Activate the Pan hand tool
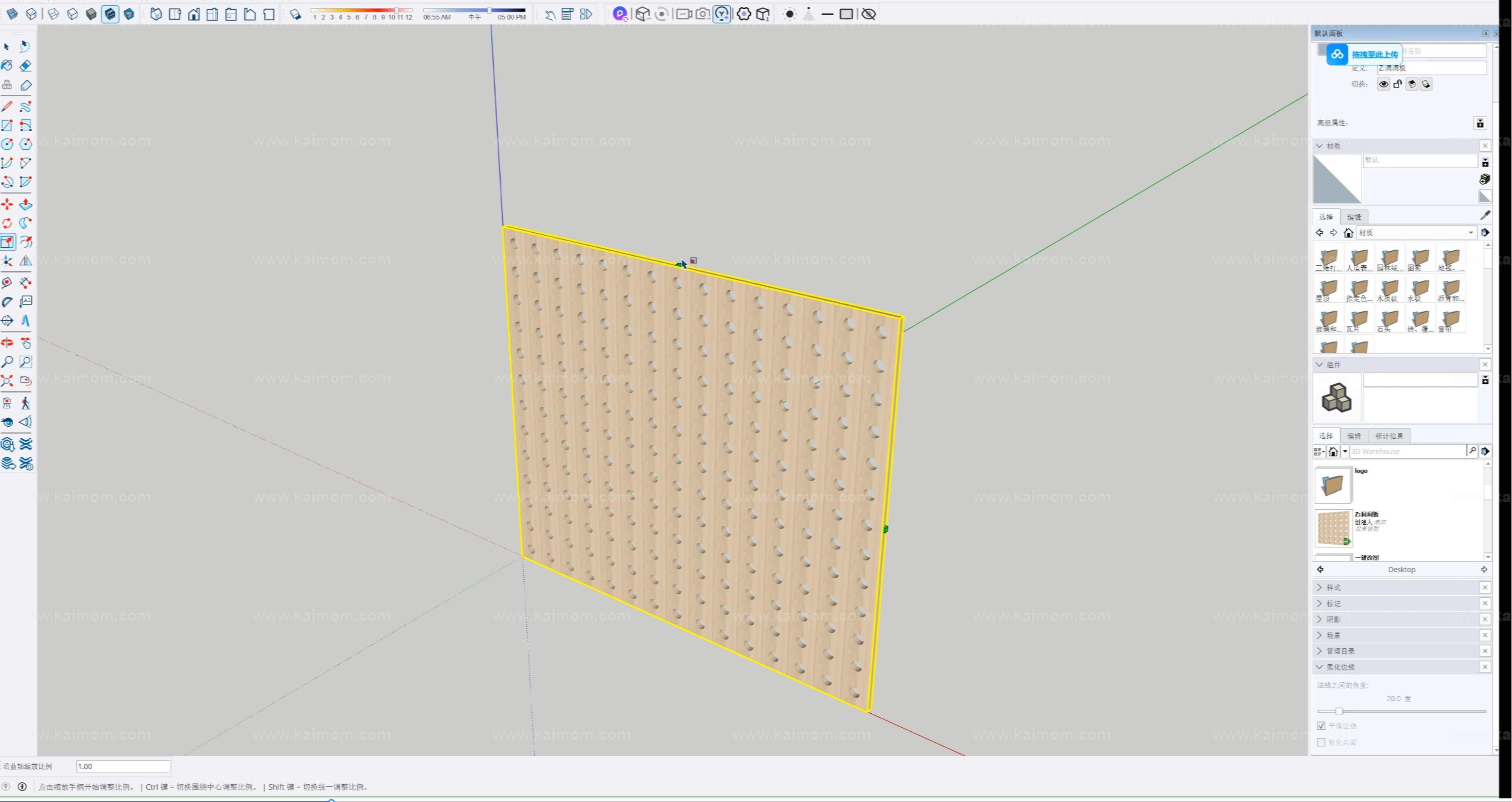The height and width of the screenshot is (802, 1512). [25, 343]
